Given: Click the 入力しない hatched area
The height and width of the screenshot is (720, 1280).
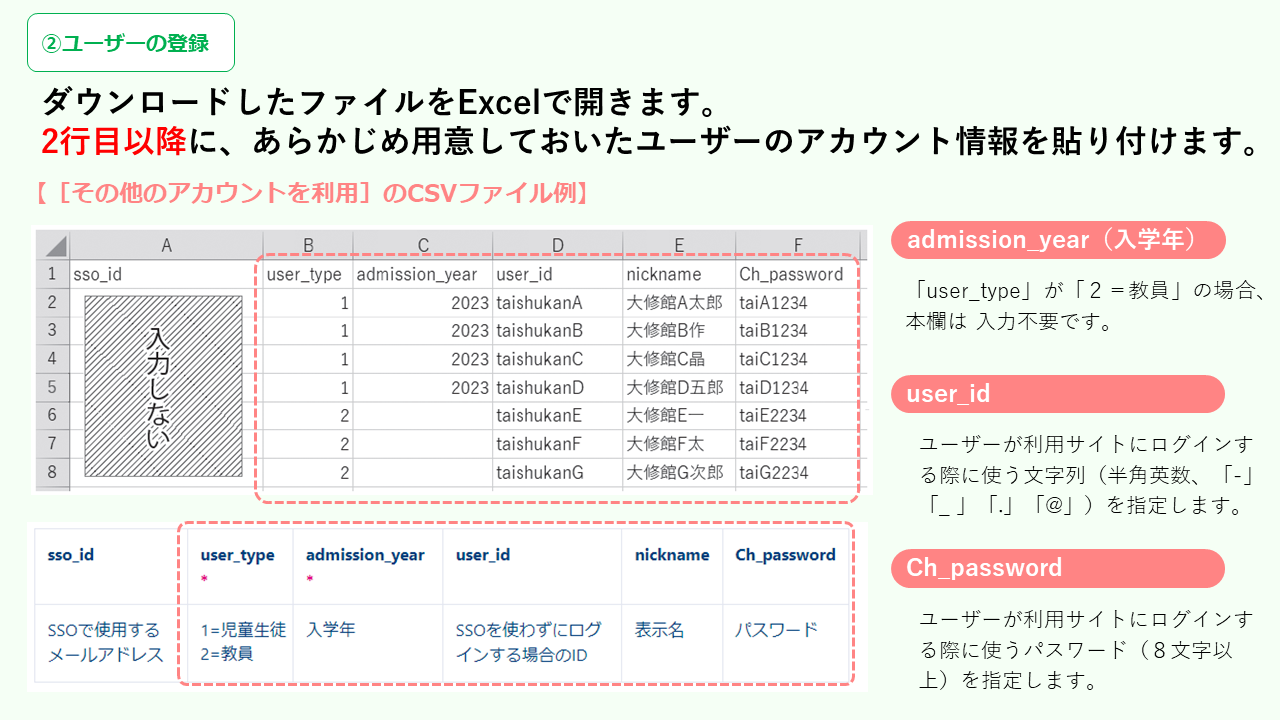Looking at the screenshot, I should click(163, 386).
